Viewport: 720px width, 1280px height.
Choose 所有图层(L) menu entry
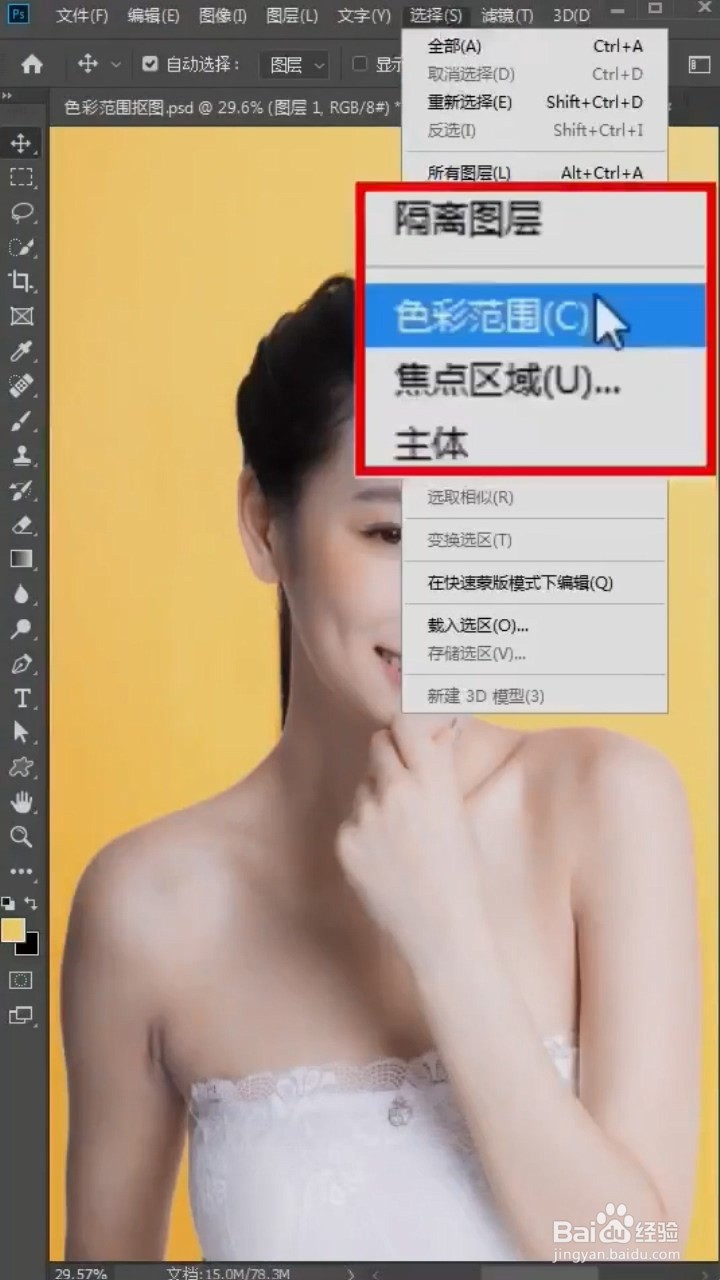tap(535, 172)
